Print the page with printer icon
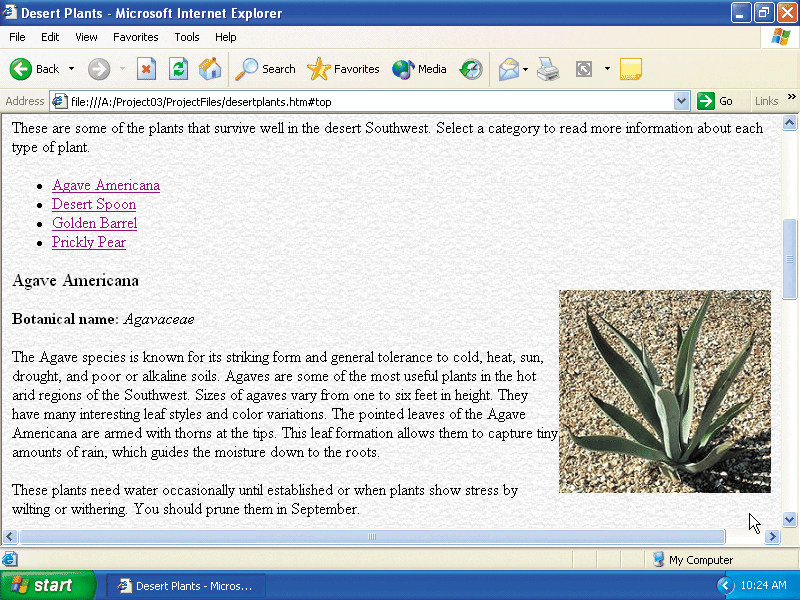 click(547, 69)
